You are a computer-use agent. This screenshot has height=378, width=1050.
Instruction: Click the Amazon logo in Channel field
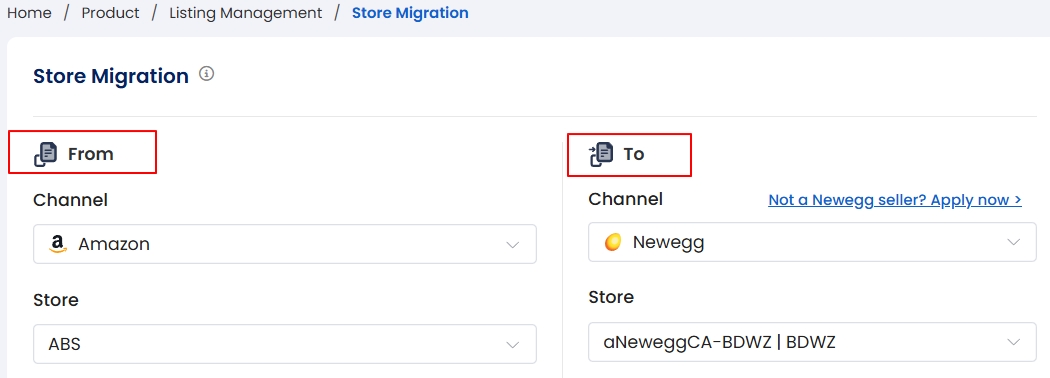point(58,244)
